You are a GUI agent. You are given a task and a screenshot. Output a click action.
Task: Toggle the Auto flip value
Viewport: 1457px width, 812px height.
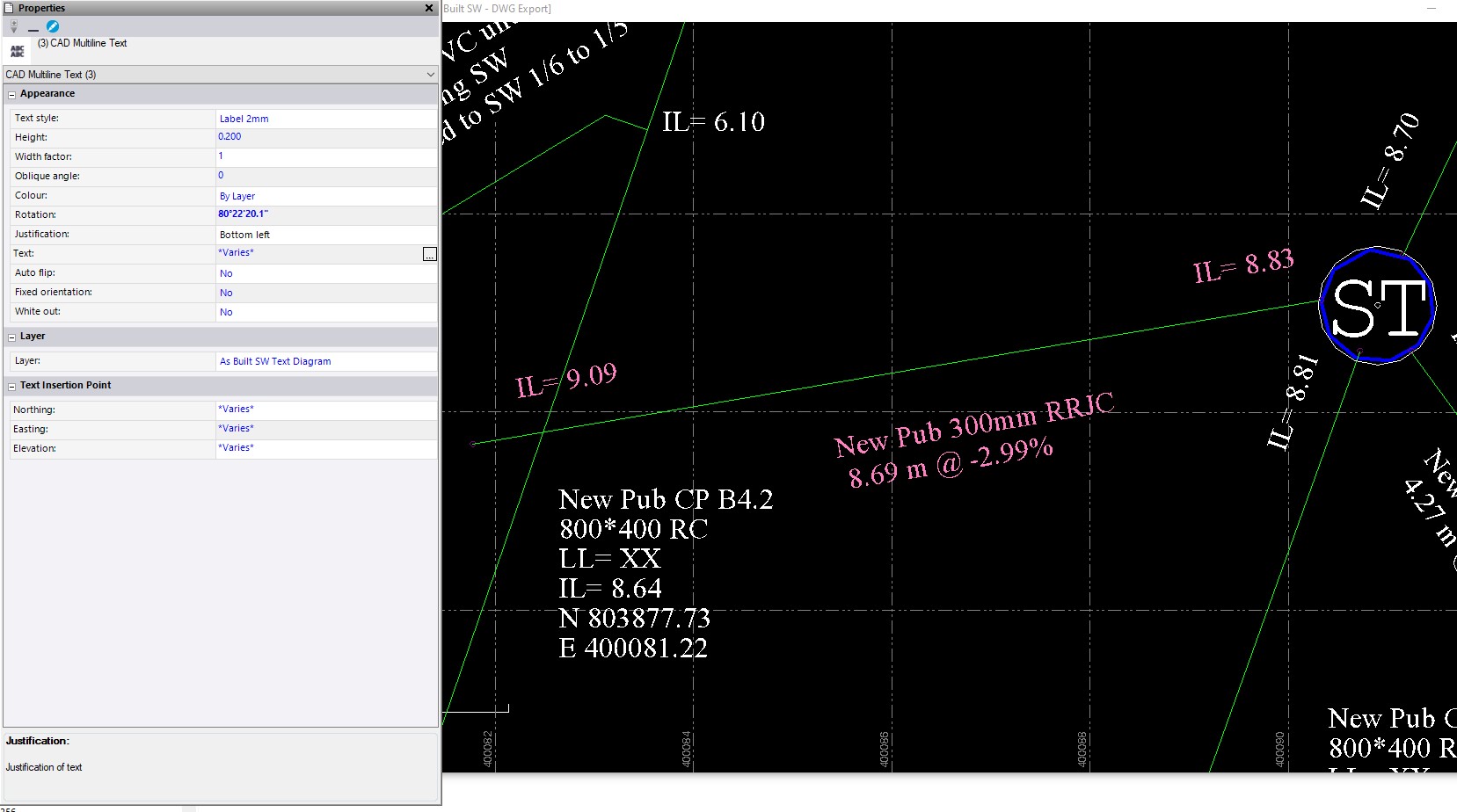[325, 273]
